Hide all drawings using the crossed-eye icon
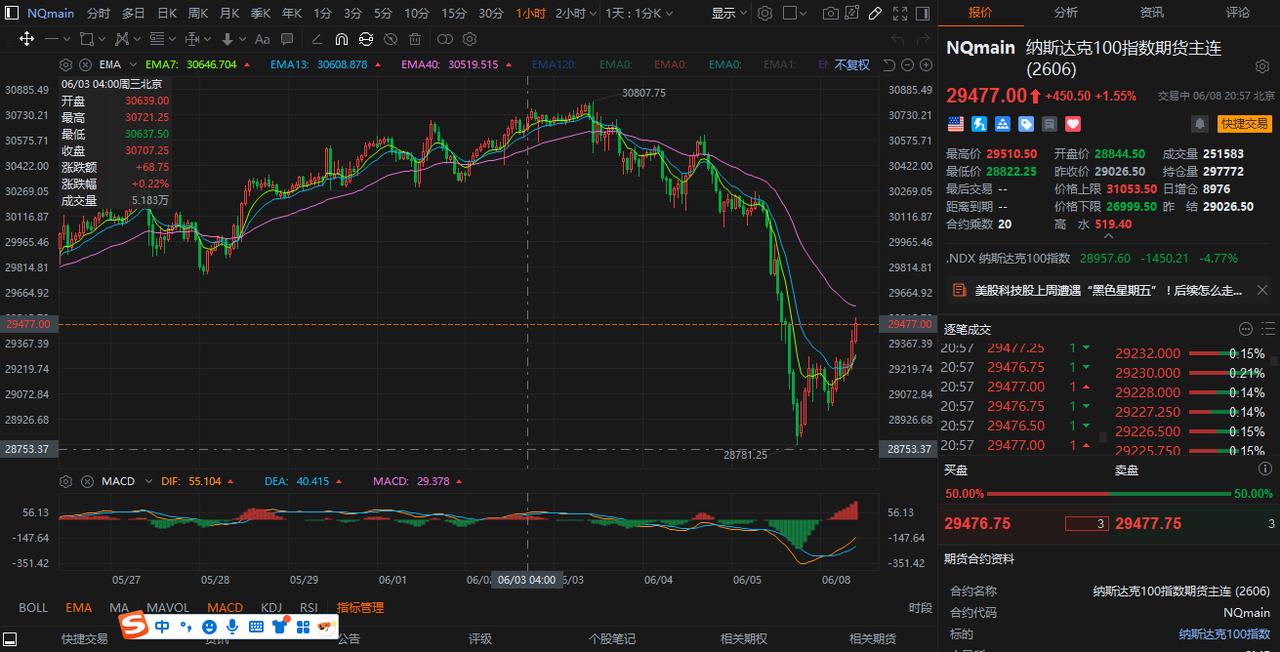The image size is (1280, 652). tap(390, 39)
